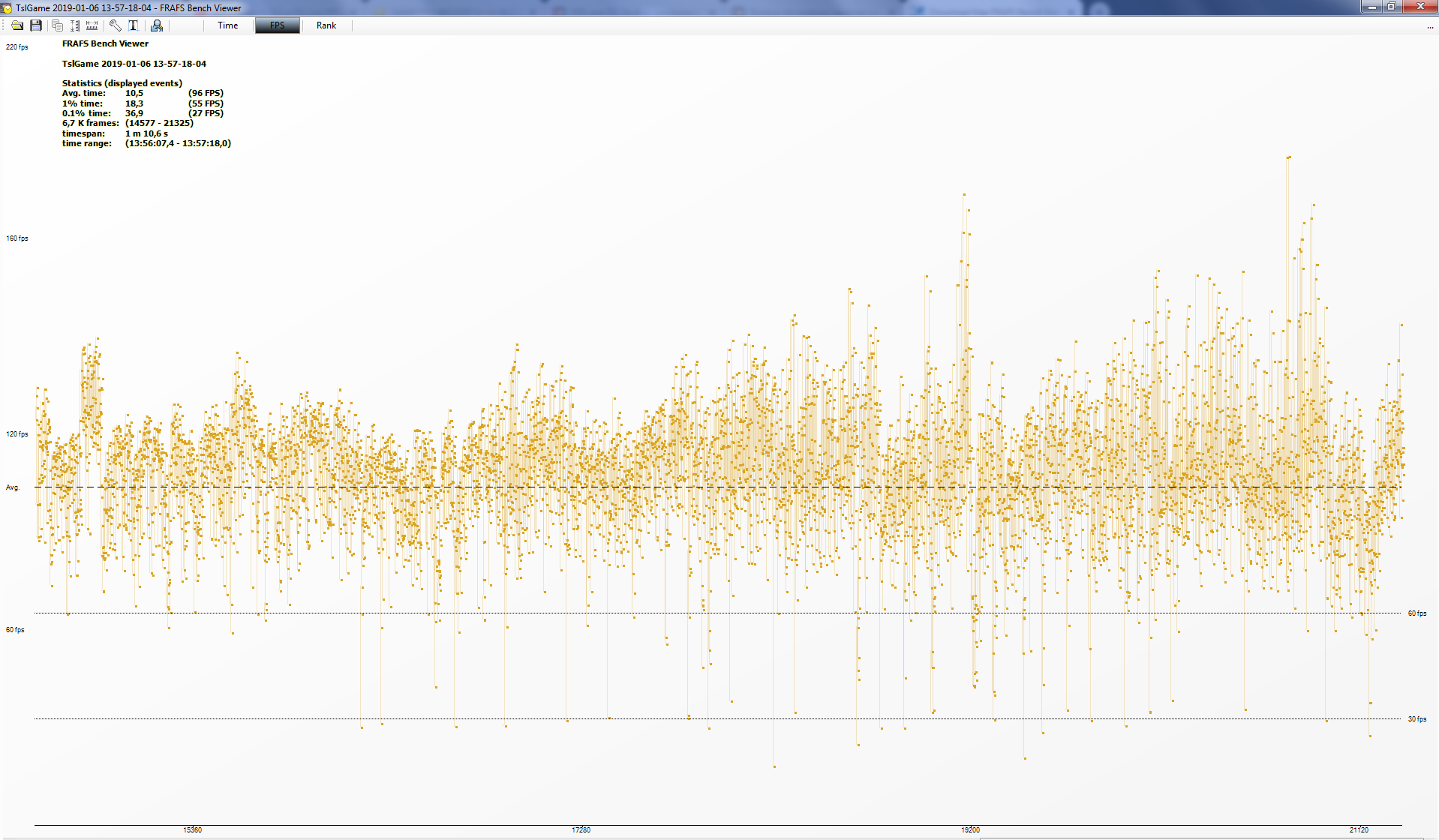This screenshot has height=840, width=1439.
Task: Click the Statistics (displayed events) heading
Action: [122, 83]
